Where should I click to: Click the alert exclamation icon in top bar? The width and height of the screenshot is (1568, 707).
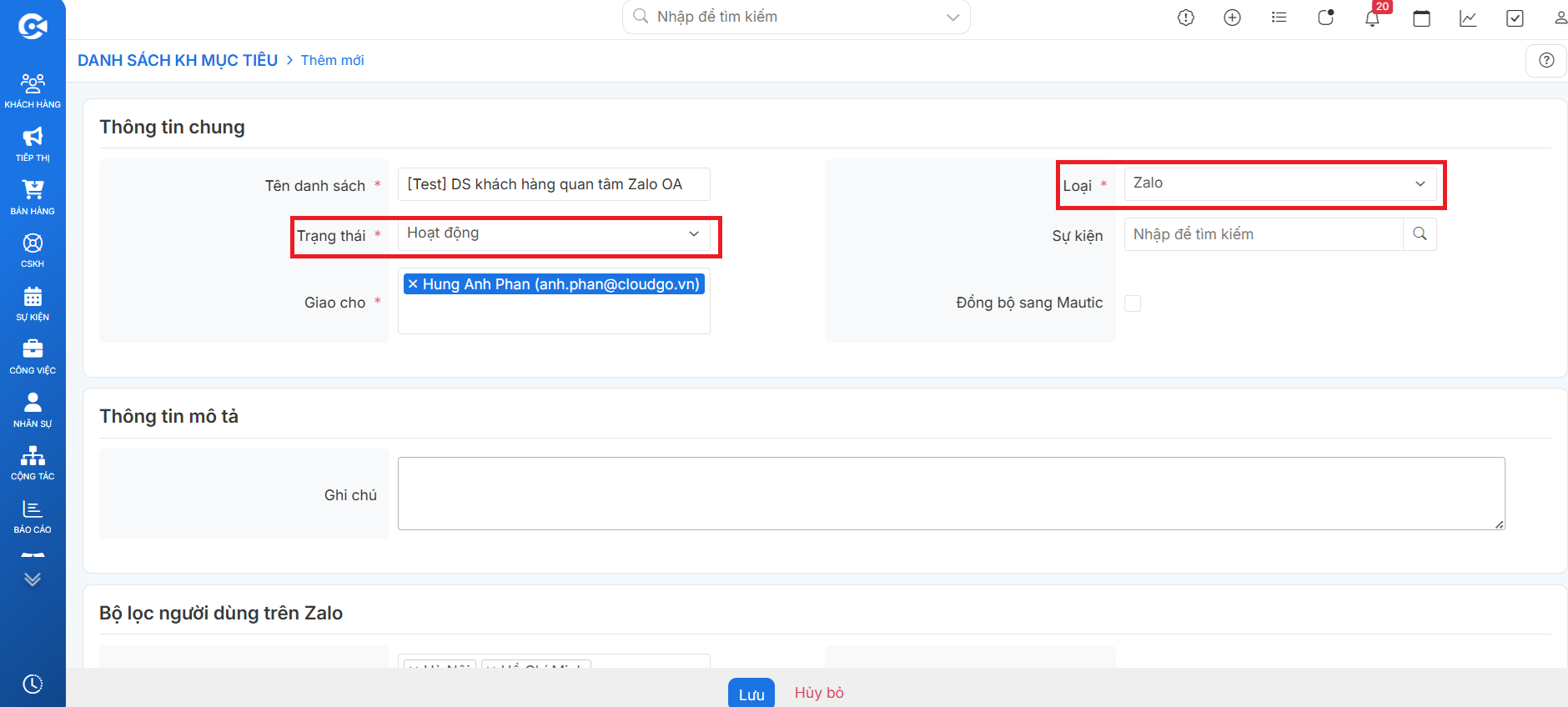[1186, 18]
